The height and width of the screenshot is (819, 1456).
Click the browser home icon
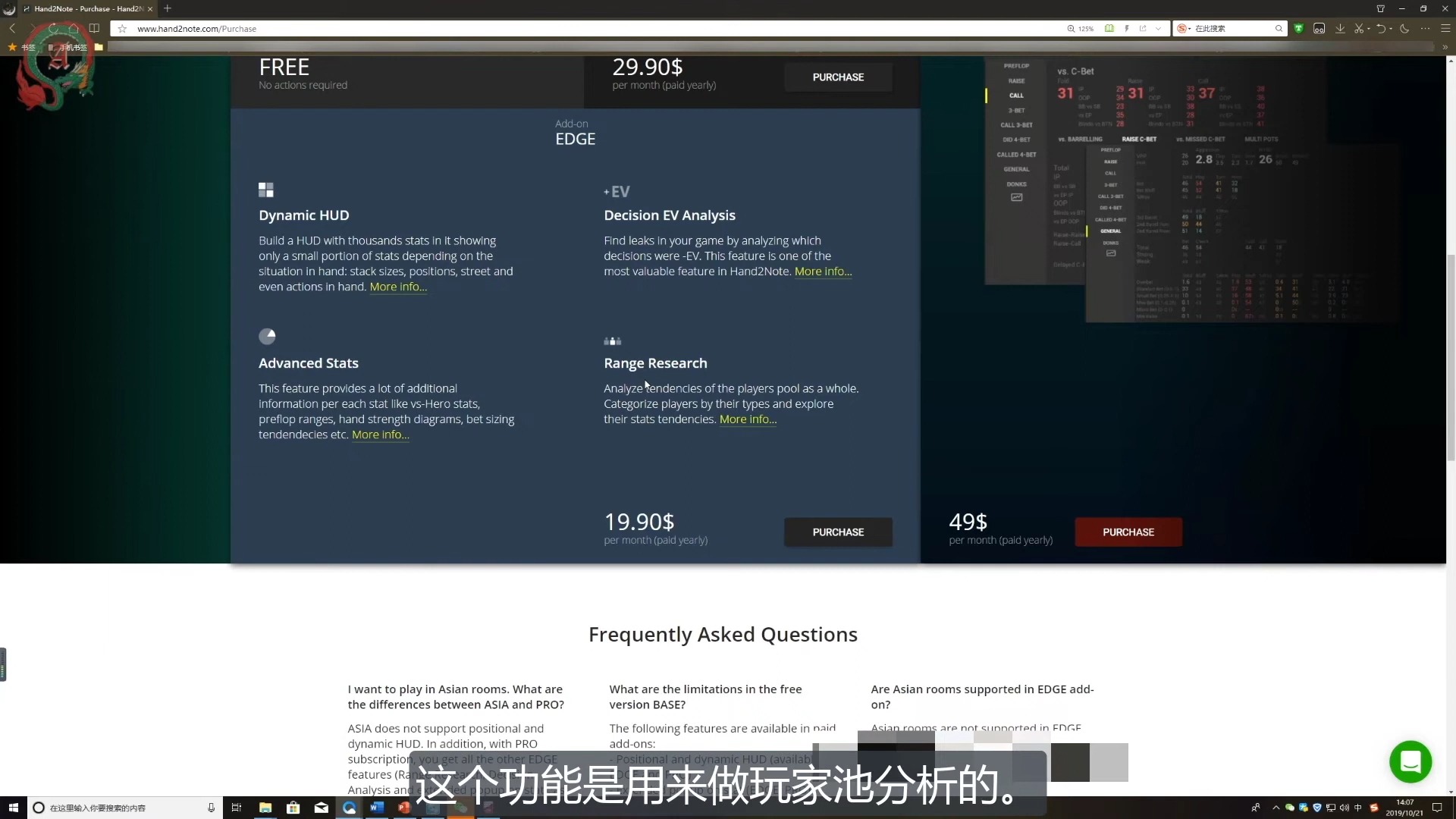74,28
